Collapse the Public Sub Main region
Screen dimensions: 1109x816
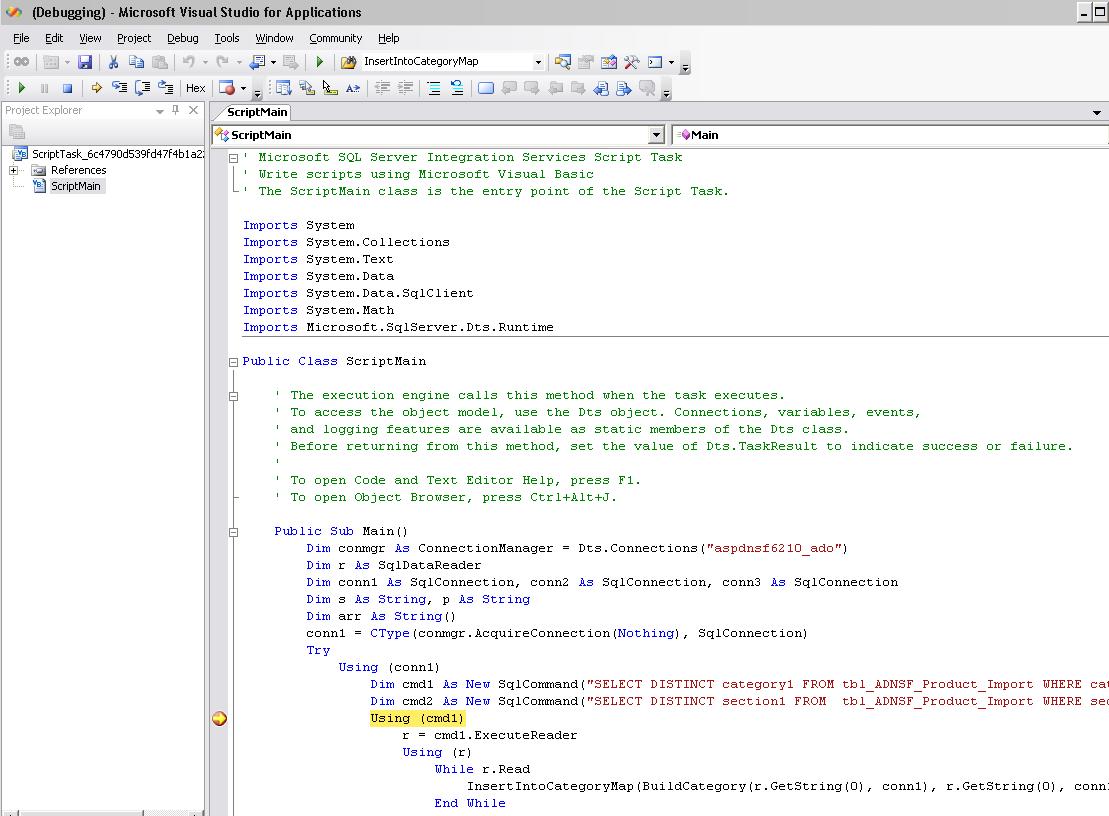tap(233, 532)
